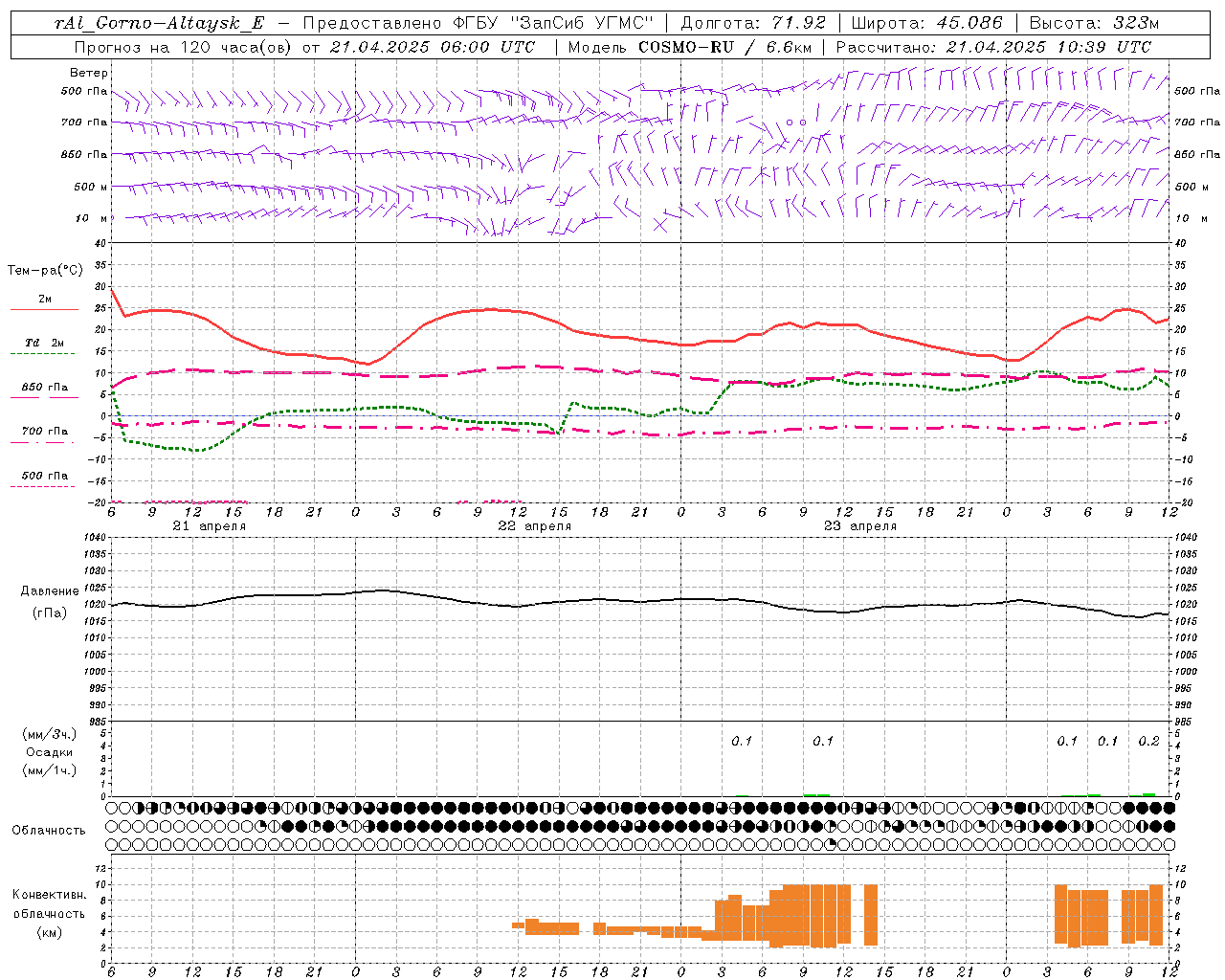The image size is (1225, 980).
Task: Click the "Широта: 45.086" header value
Action: [x=926, y=23]
